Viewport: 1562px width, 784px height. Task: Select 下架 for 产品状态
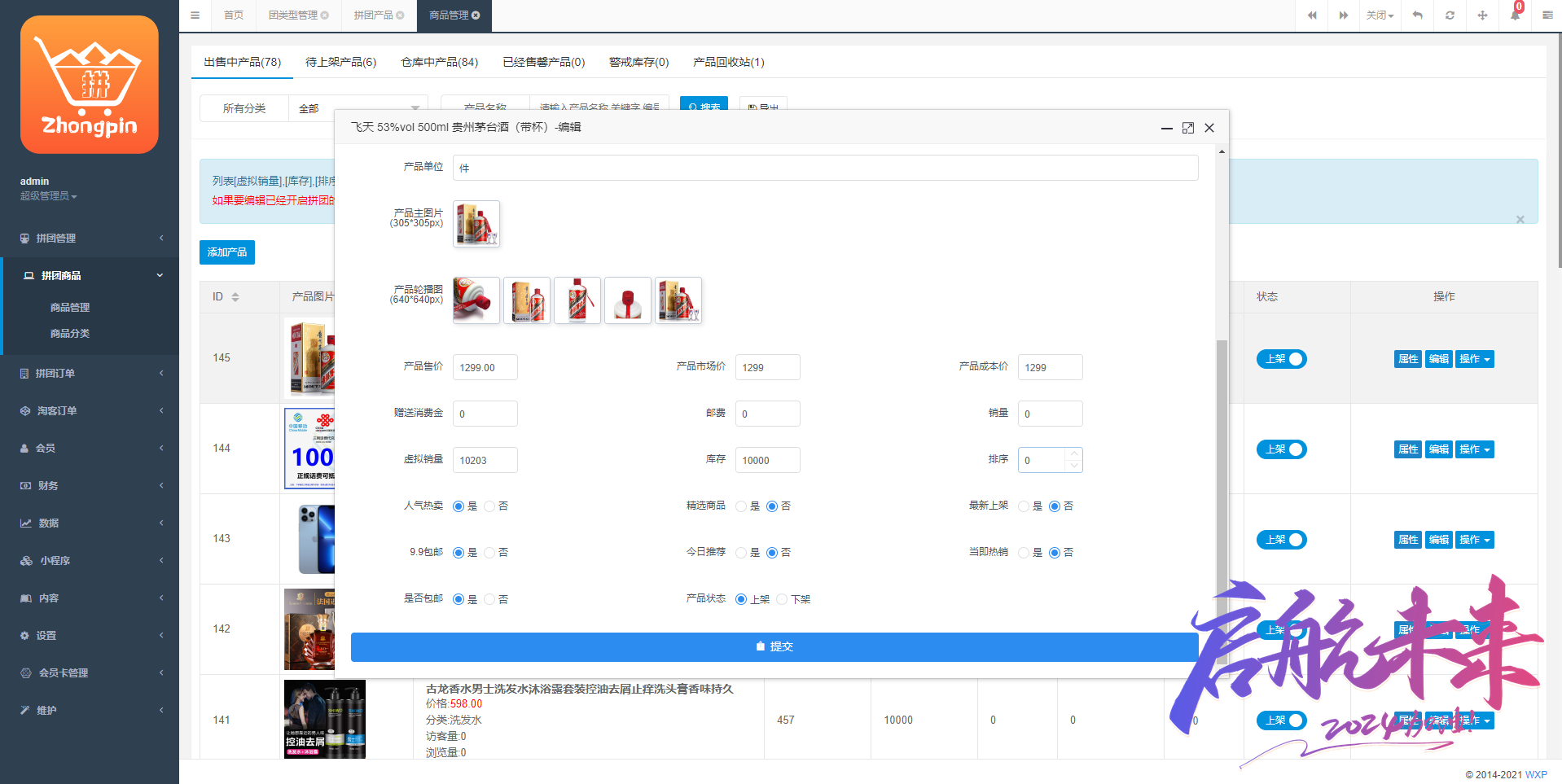click(x=782, y=599)
